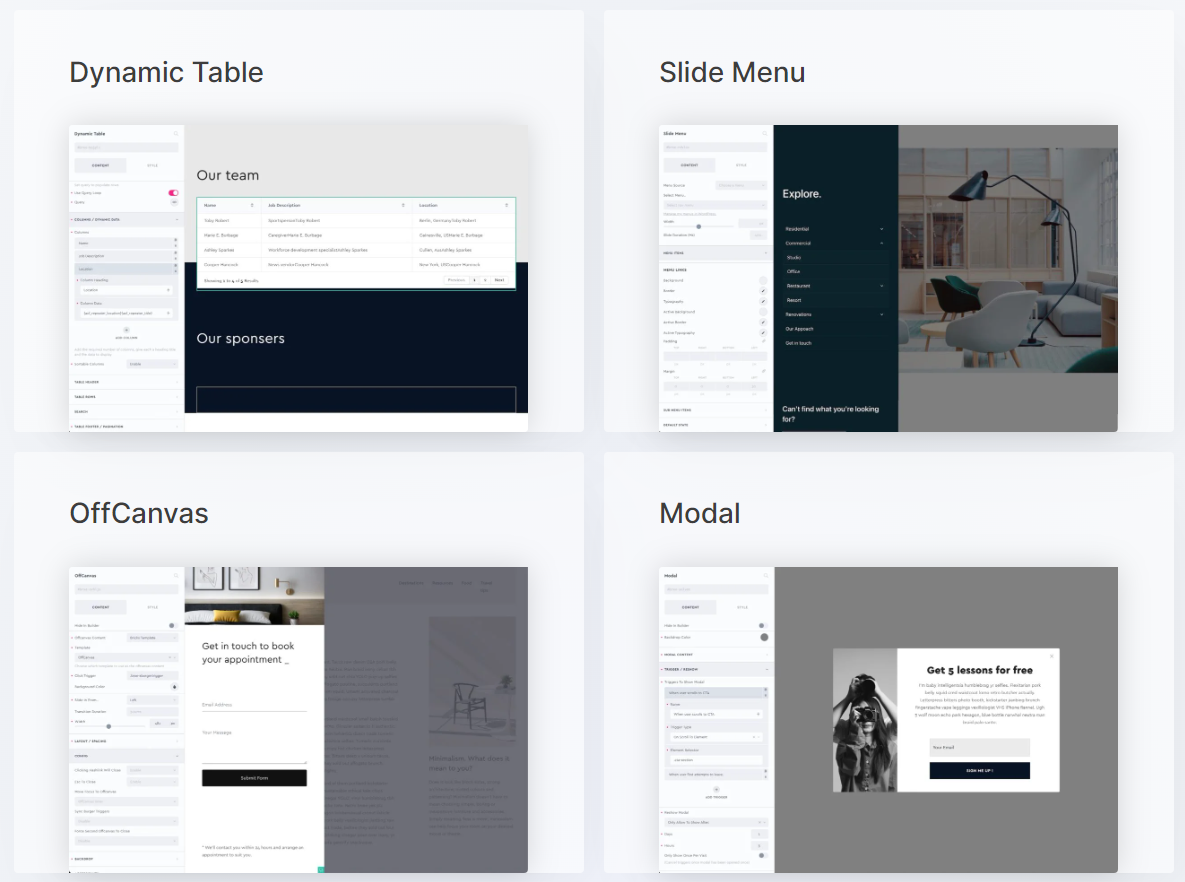Click Border edit icon under Menu Links
The image size is (1185, 882).
[762, 291]
